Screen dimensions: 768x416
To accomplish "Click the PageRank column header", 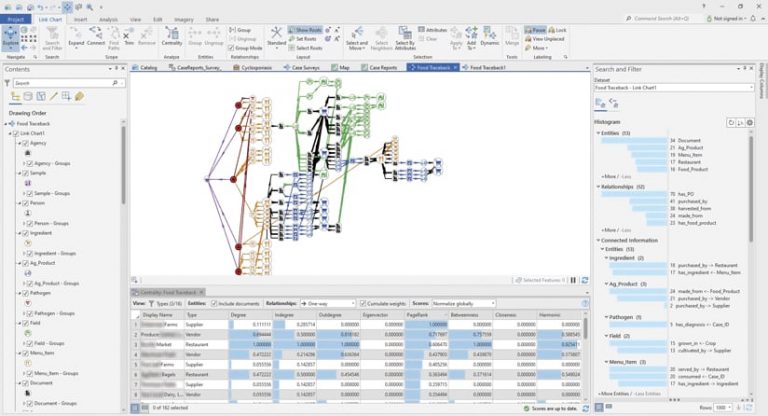I will pyautogui.click(x=427, y=315).
